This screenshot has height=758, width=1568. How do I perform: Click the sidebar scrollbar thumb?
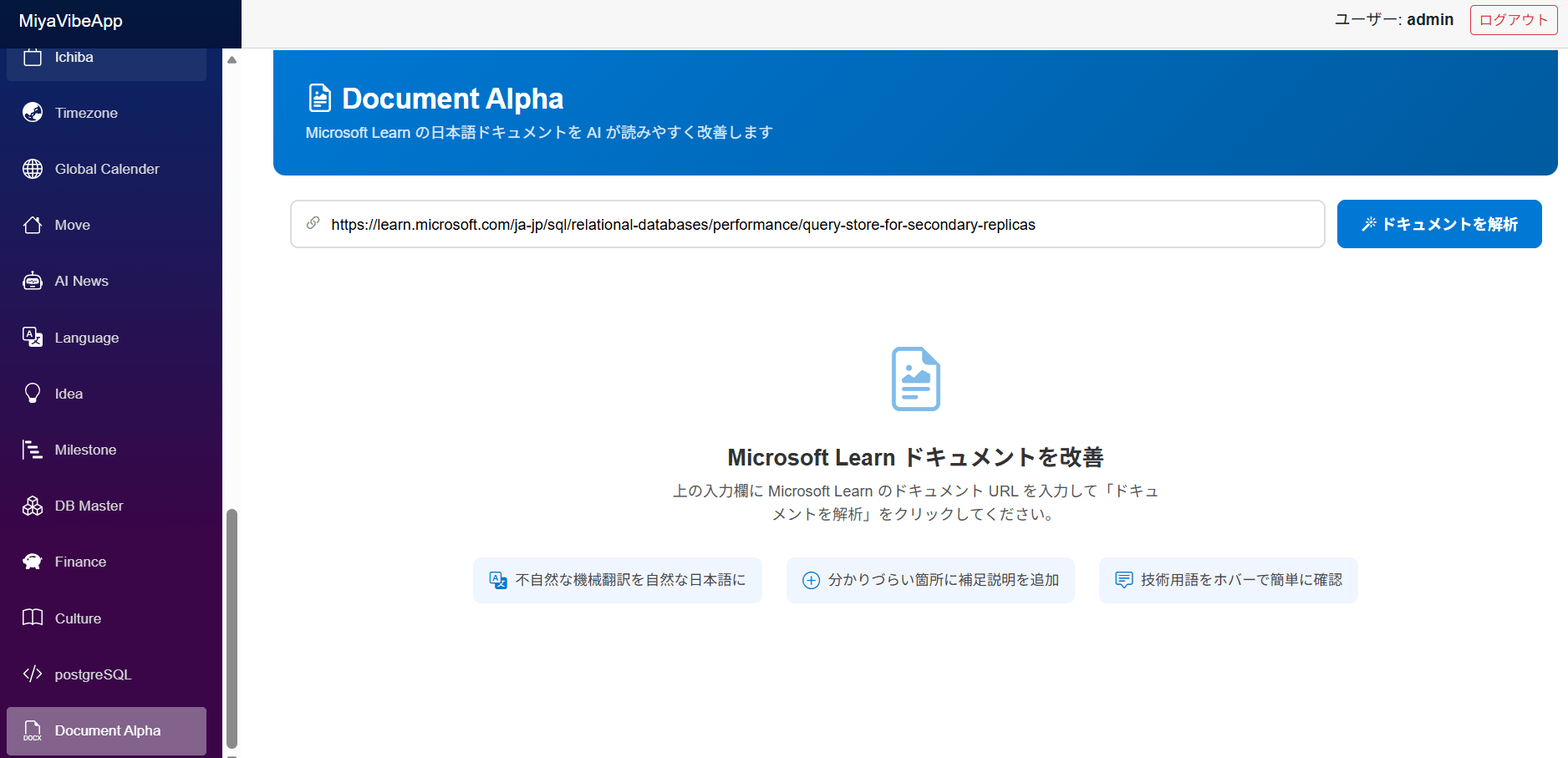[x=232, y=628]
